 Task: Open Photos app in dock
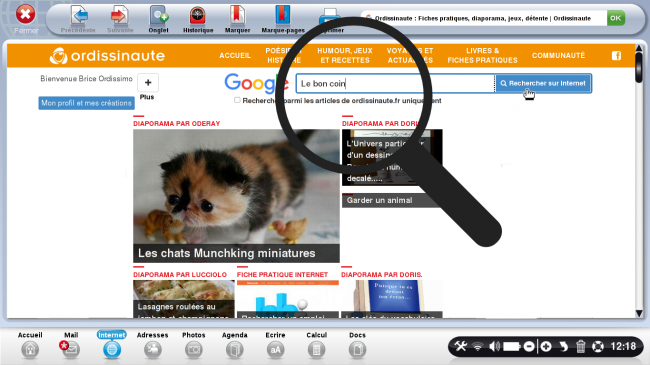[194, 350]
